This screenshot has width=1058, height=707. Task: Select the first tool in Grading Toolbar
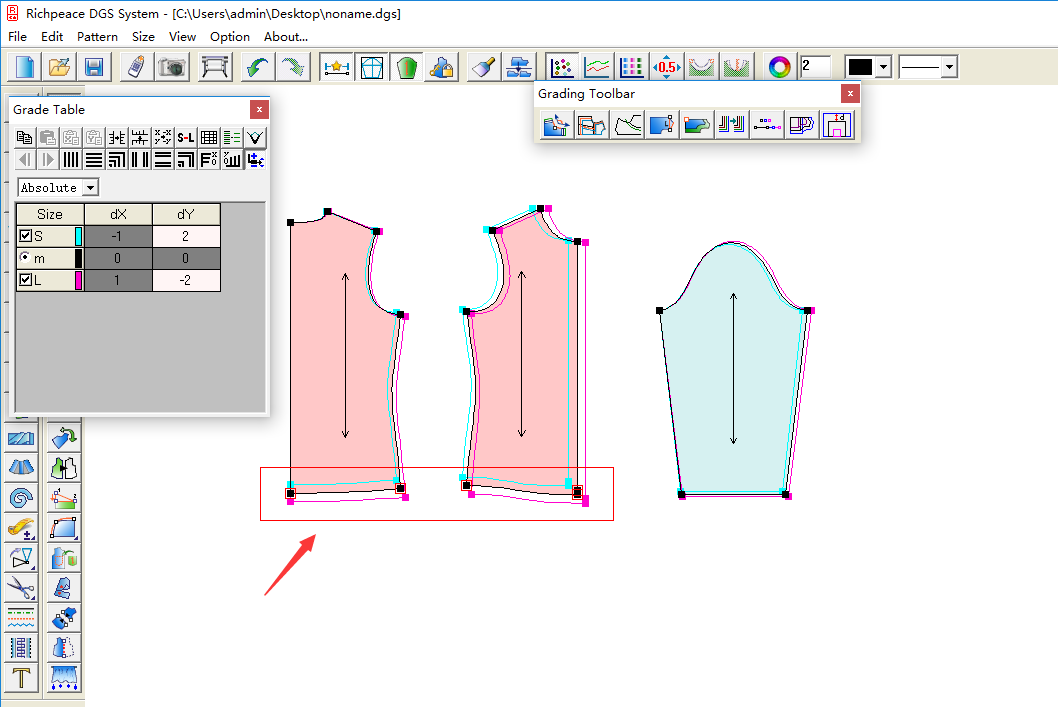point(557,125)
